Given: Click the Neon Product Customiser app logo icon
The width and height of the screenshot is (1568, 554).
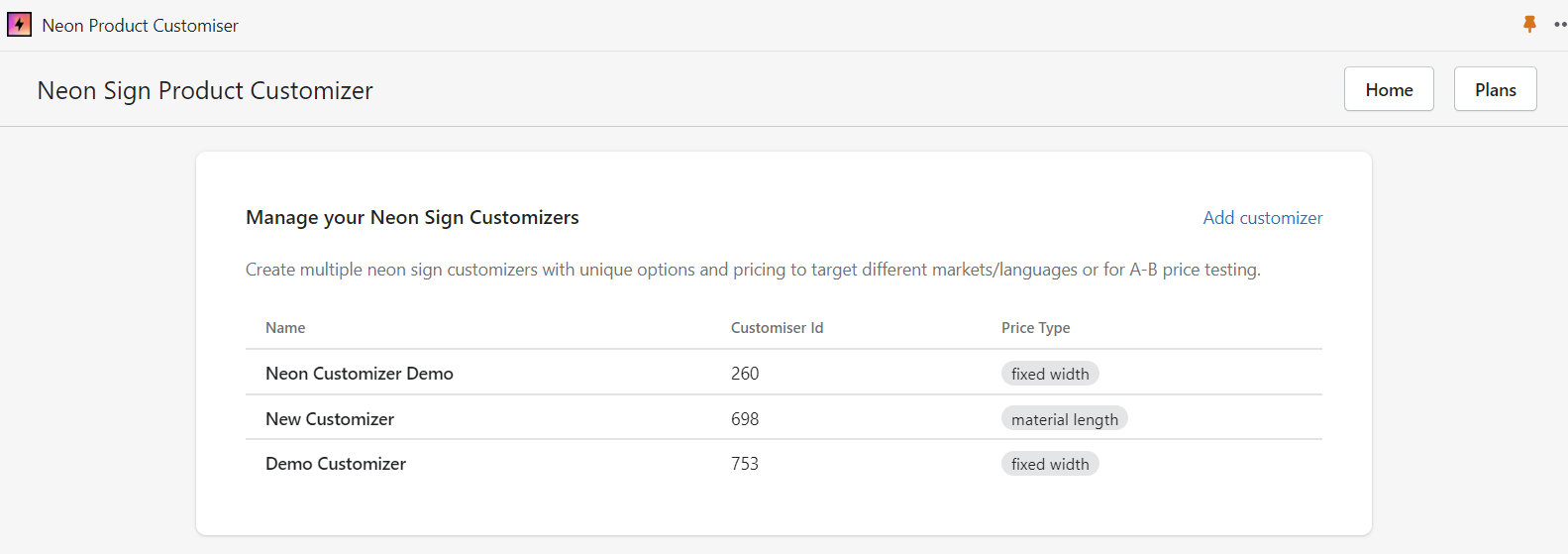Looking at the screenshot, I should (x=19, y=25).
